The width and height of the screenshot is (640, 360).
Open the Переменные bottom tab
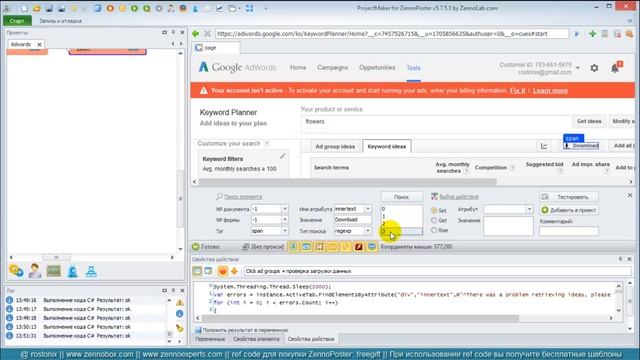pos(210,339)
